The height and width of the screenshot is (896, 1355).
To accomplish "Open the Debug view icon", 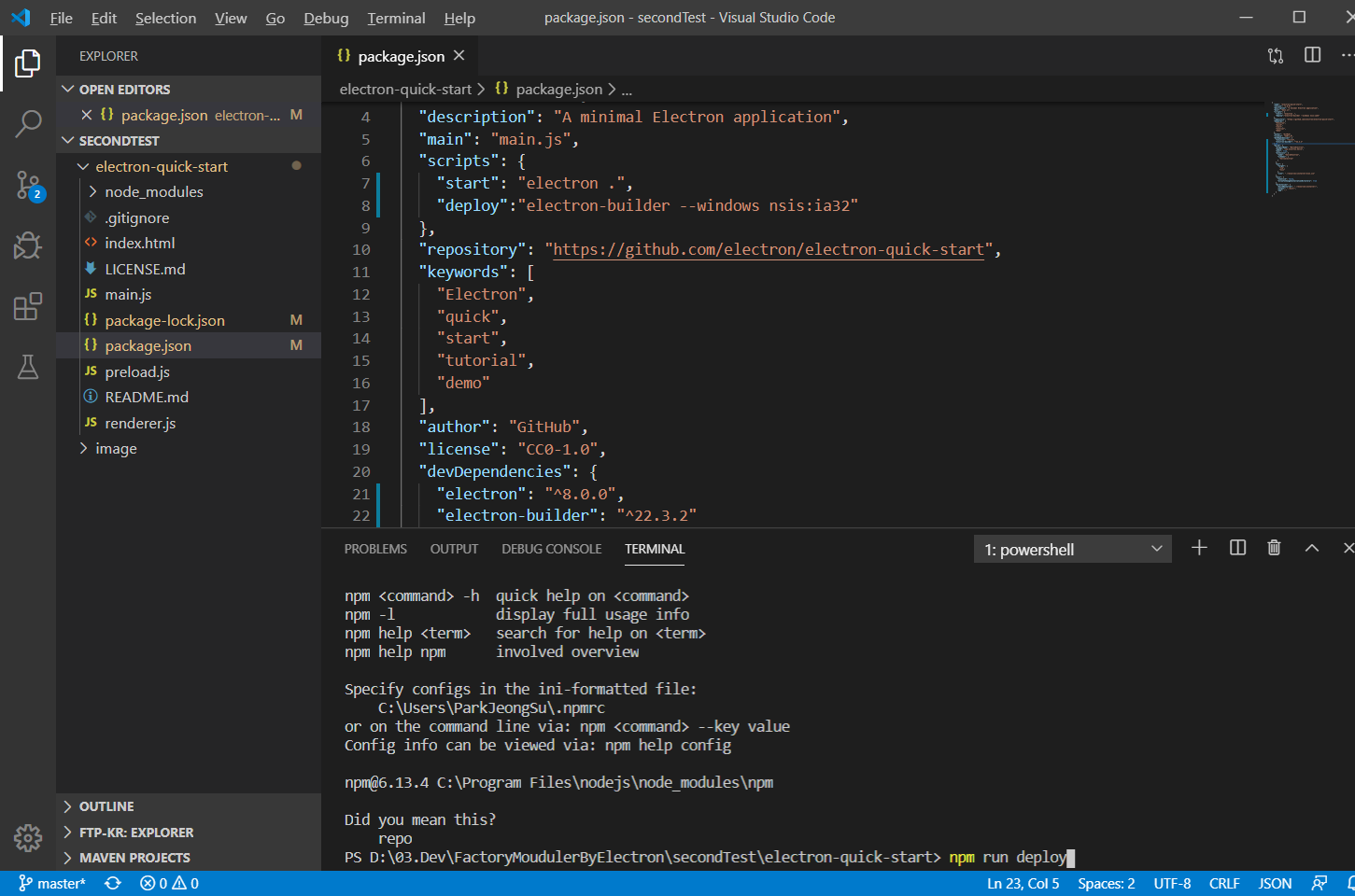I will click(28, 245).
